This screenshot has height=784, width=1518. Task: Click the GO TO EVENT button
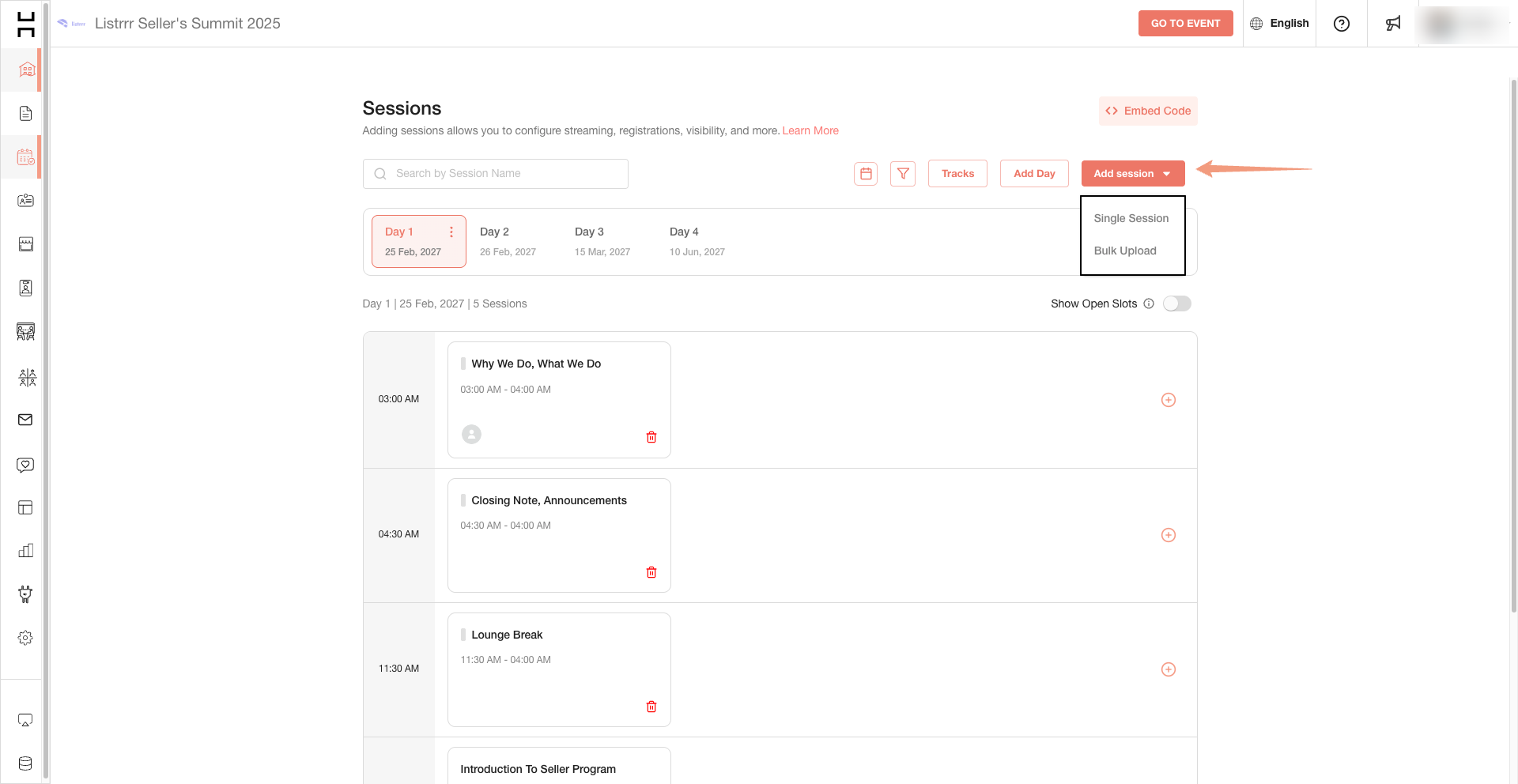[x=1185, y=24]
